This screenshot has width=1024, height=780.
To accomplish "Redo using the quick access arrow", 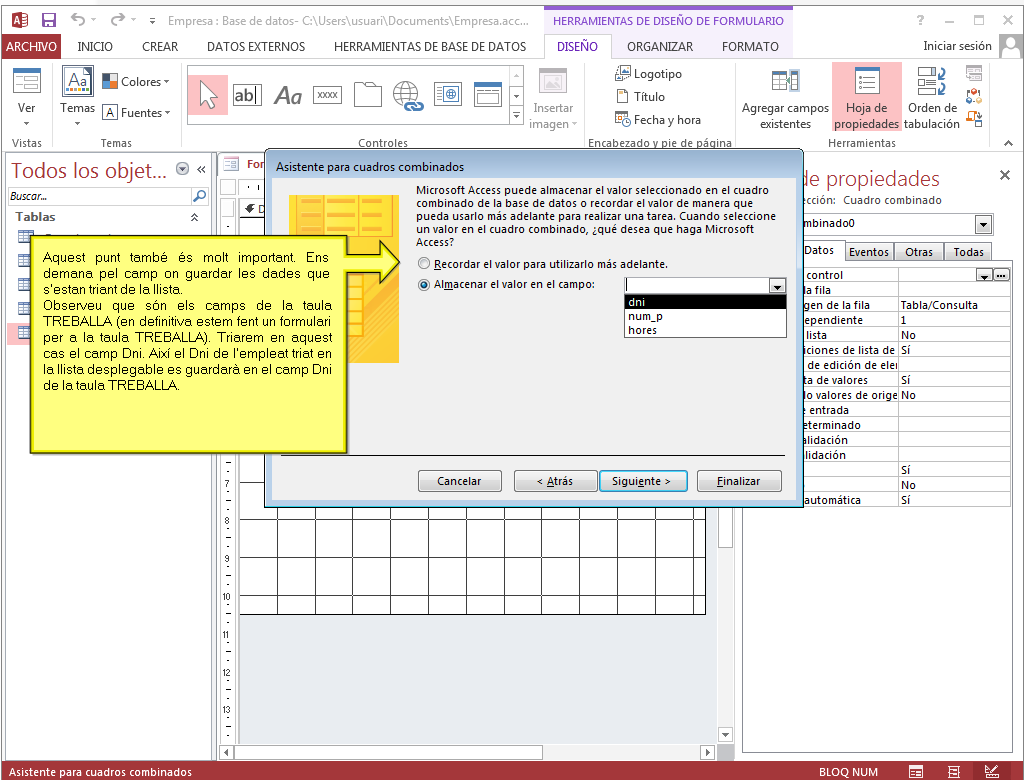I will coord(118,20).
